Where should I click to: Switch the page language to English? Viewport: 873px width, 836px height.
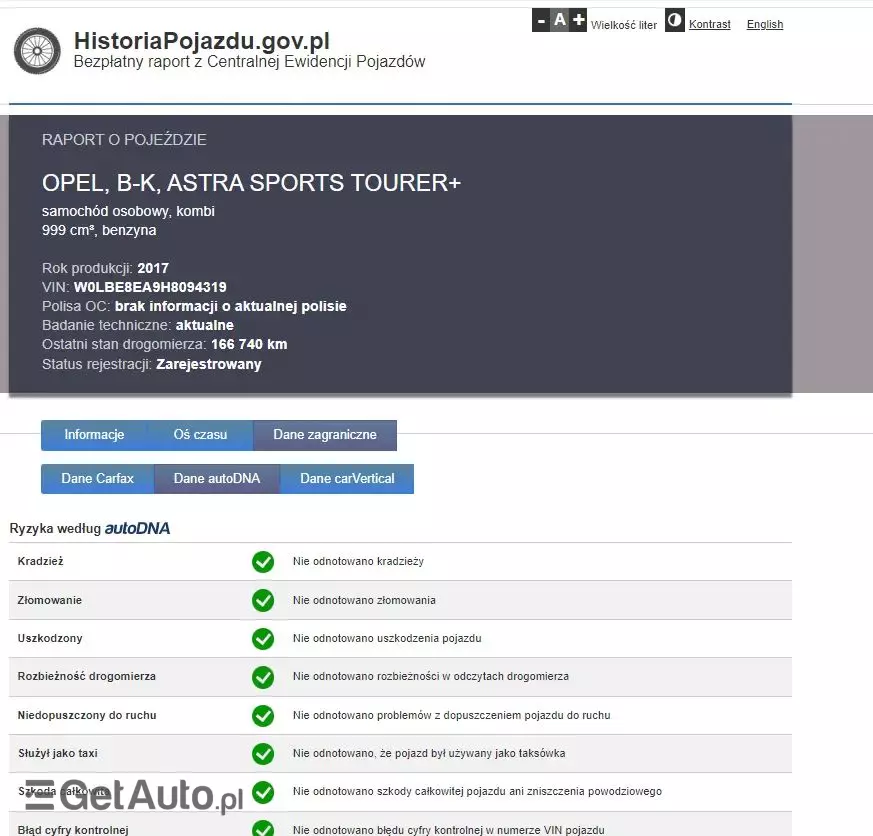[764, 24]
